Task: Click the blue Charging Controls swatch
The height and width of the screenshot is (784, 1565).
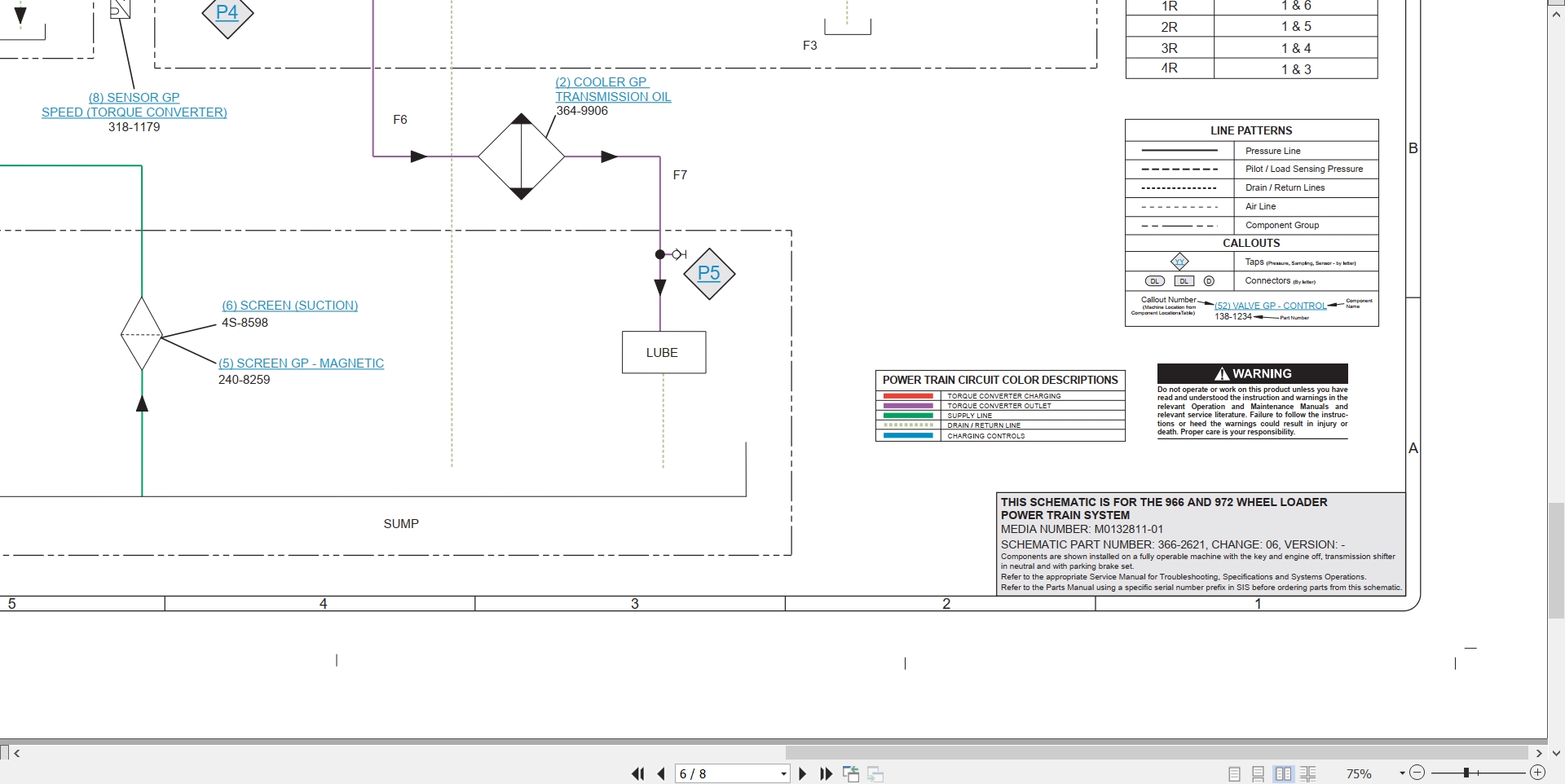Action: (908, 436)
